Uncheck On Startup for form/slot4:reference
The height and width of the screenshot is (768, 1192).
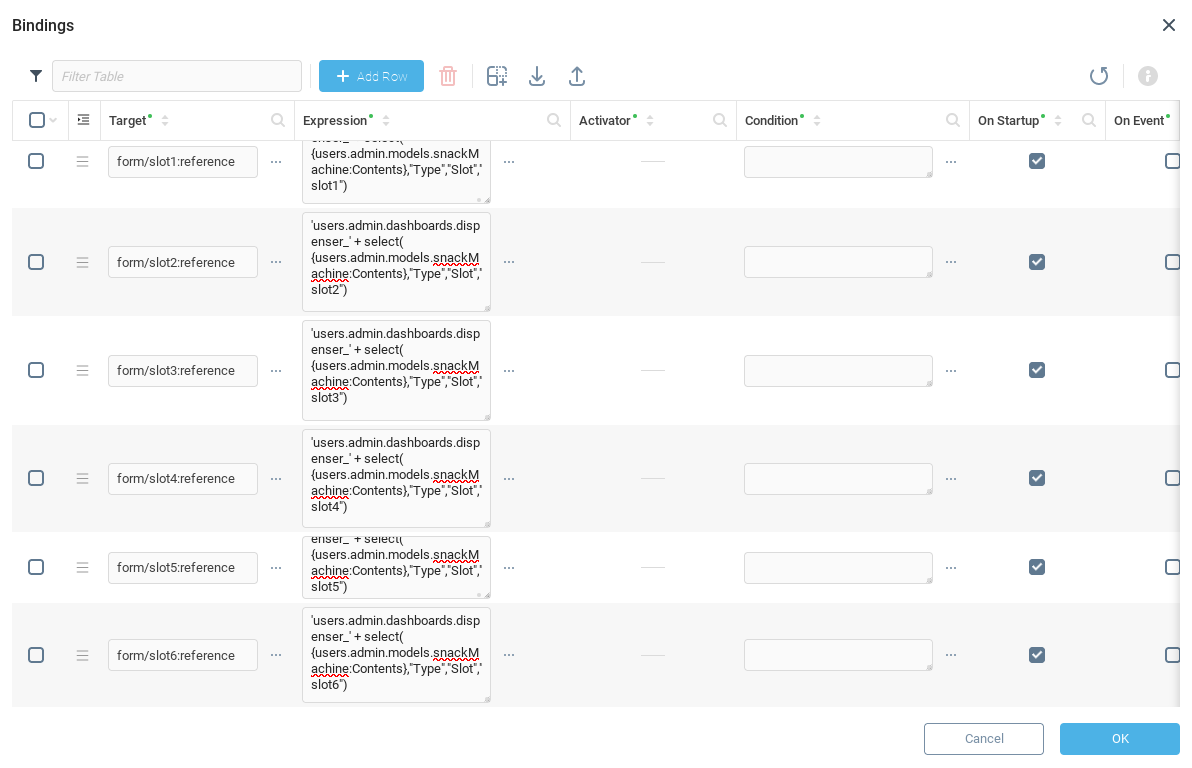pyautogui.click(x=1037, y=478)
